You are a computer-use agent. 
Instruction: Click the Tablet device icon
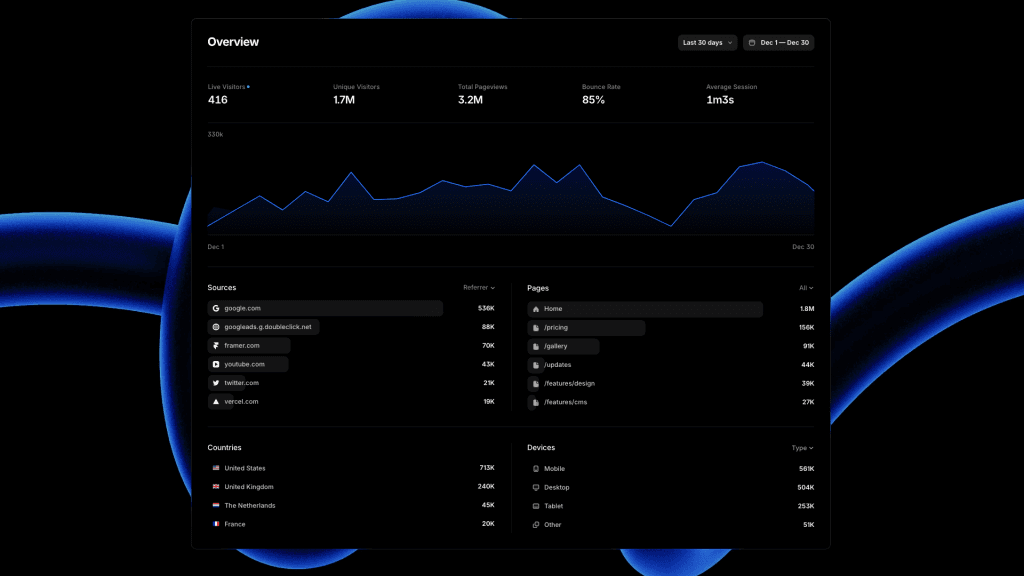(x=536, y=506)
